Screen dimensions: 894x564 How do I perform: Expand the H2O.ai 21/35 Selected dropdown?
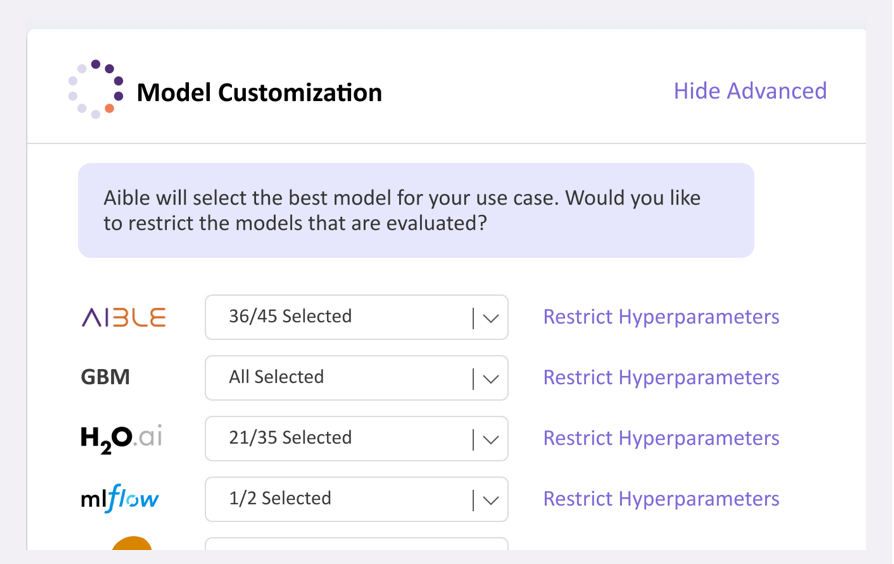(356, 439)
